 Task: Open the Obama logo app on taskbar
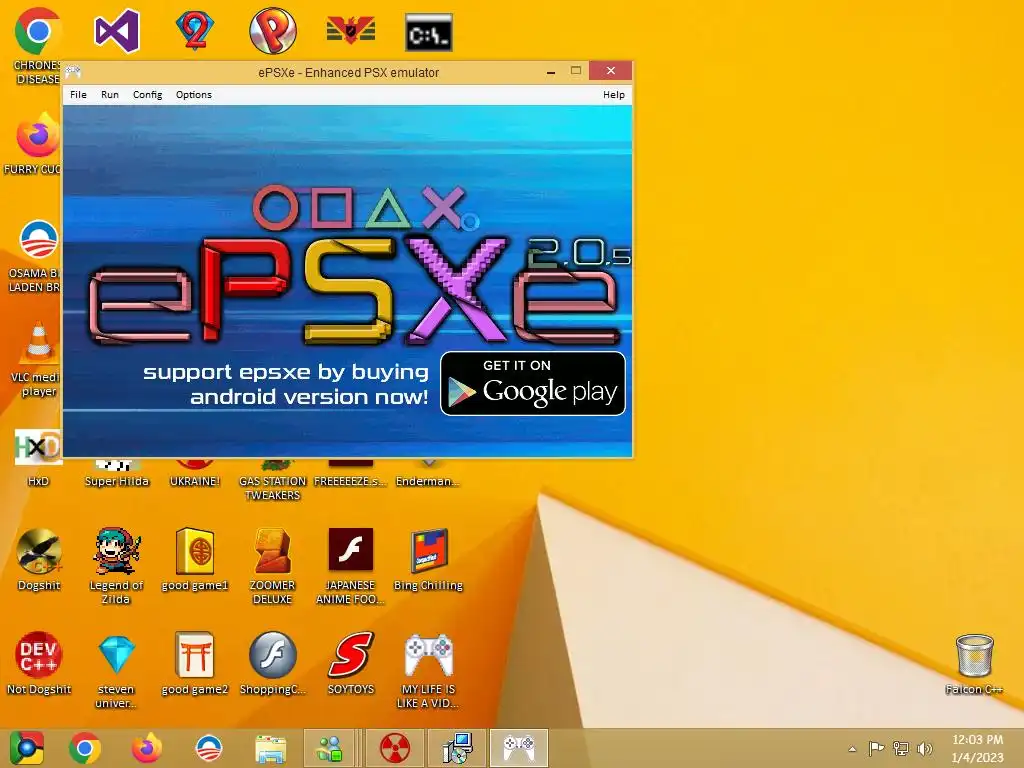pyautogui.click(x=209, y=748)
